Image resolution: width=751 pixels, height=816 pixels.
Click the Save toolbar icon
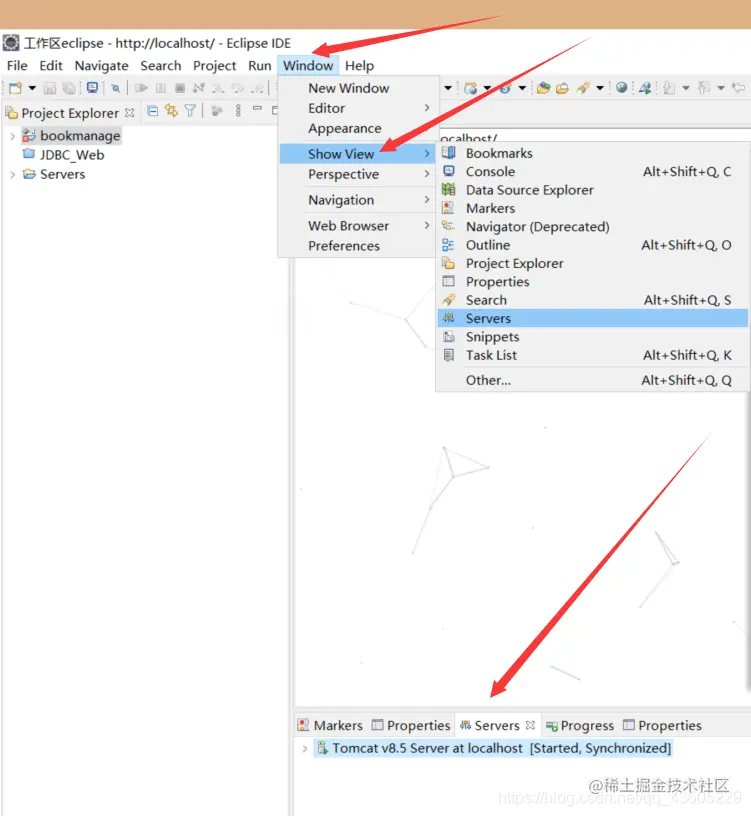point(49,88)
